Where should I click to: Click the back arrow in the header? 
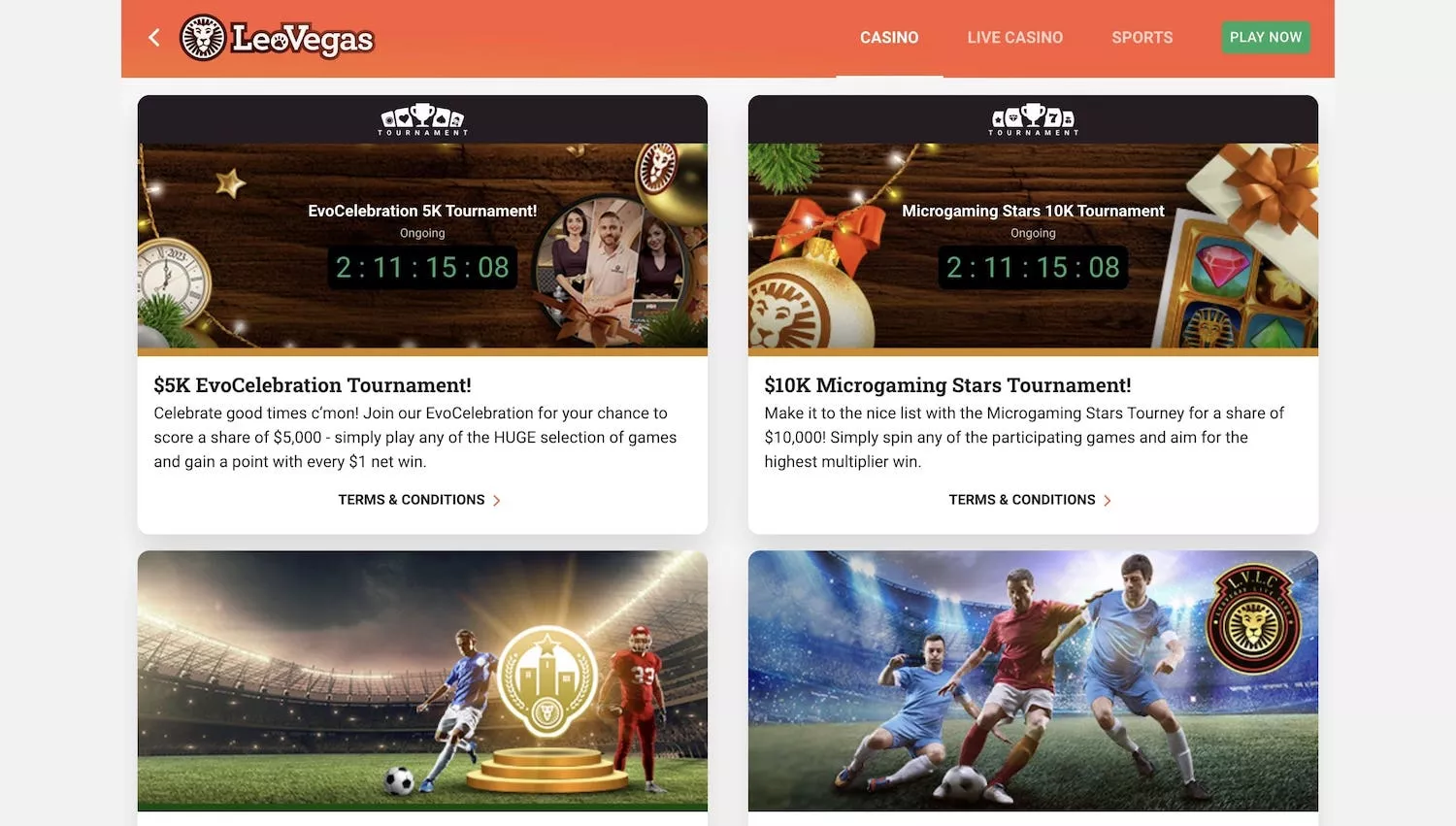click(153, 38)
